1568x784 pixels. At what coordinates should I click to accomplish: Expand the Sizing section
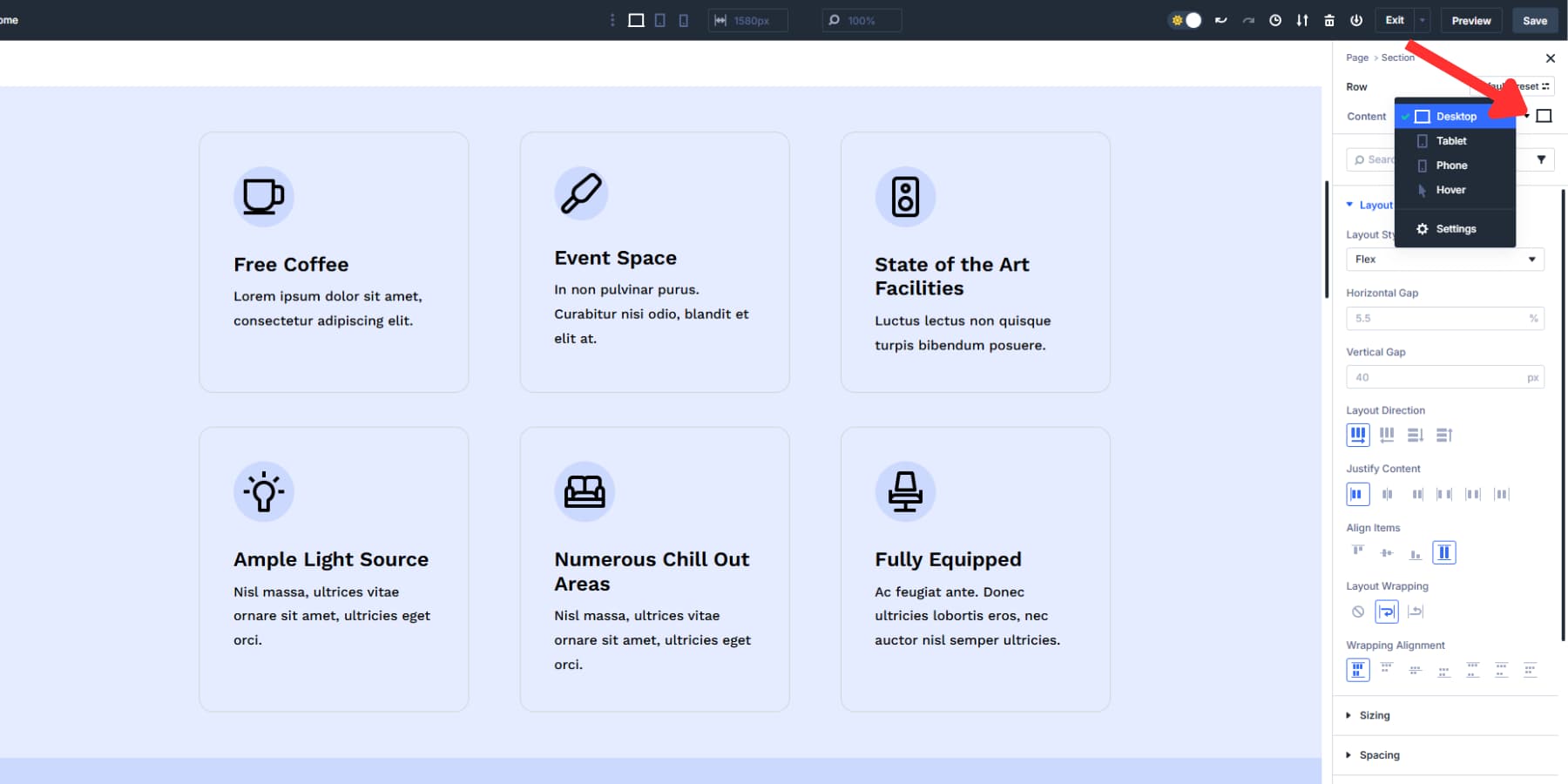pyautogui.click(x=1372, y=714)
